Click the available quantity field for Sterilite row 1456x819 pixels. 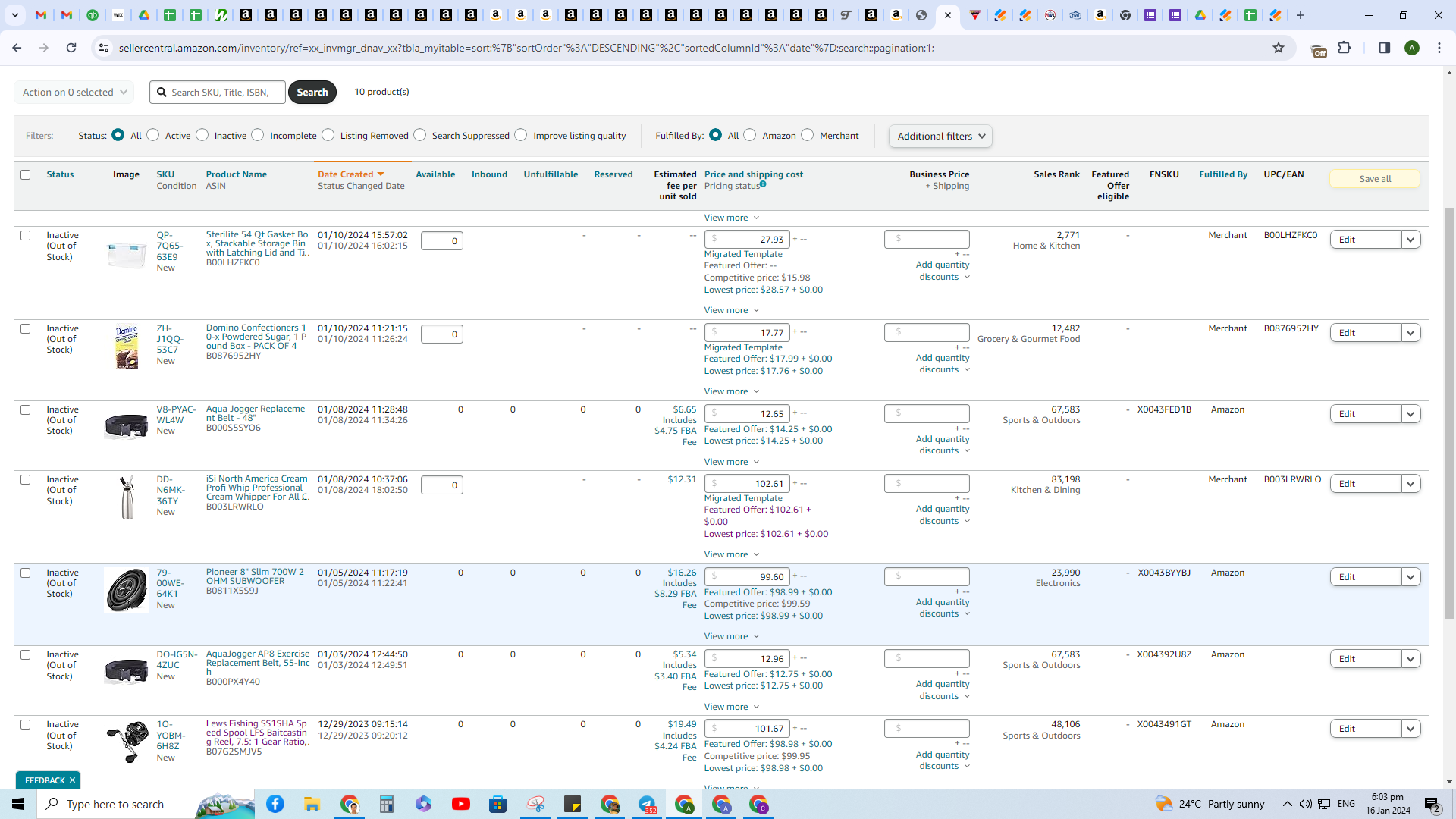442,241
